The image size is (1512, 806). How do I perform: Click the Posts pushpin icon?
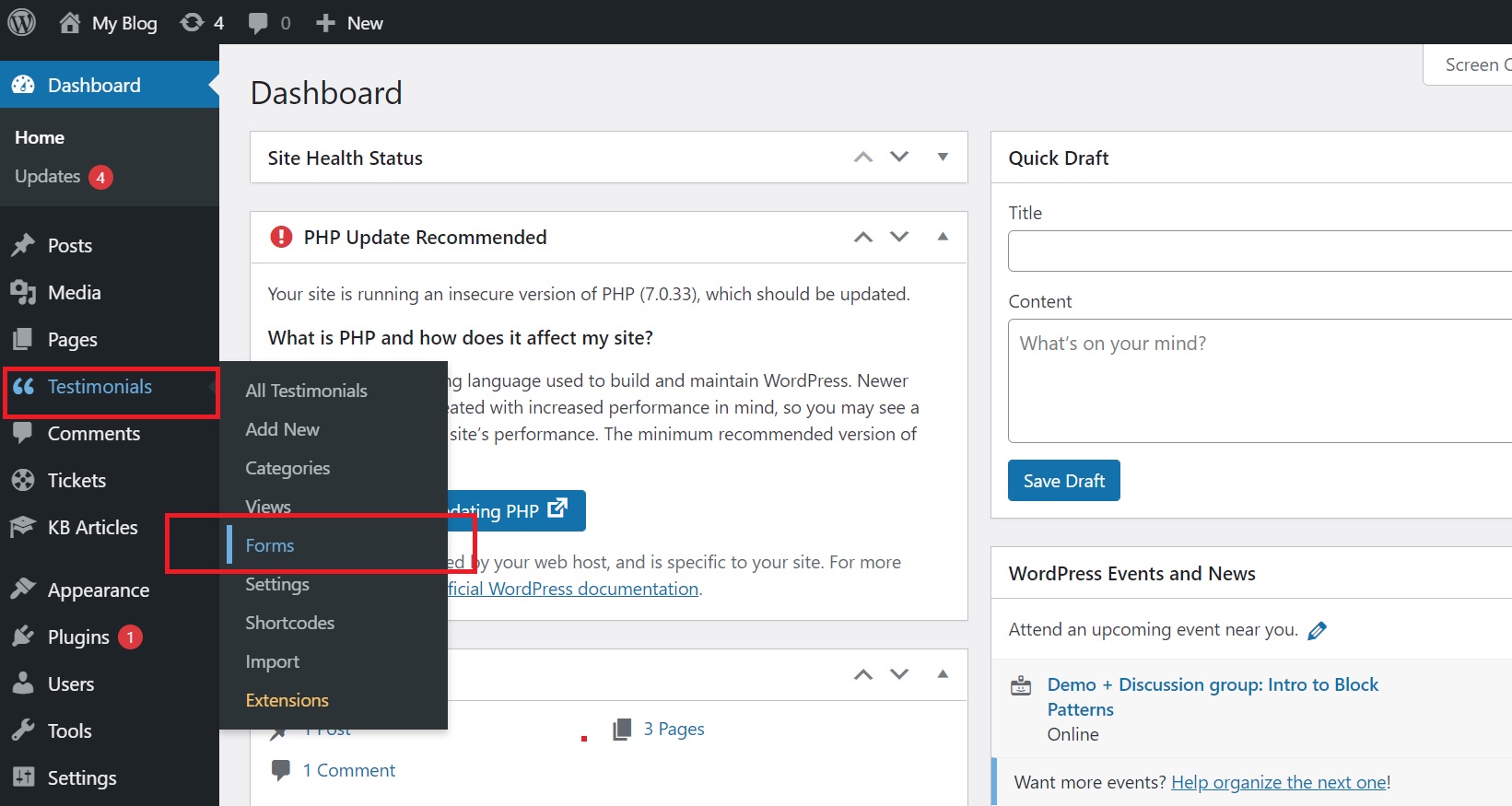23,245
